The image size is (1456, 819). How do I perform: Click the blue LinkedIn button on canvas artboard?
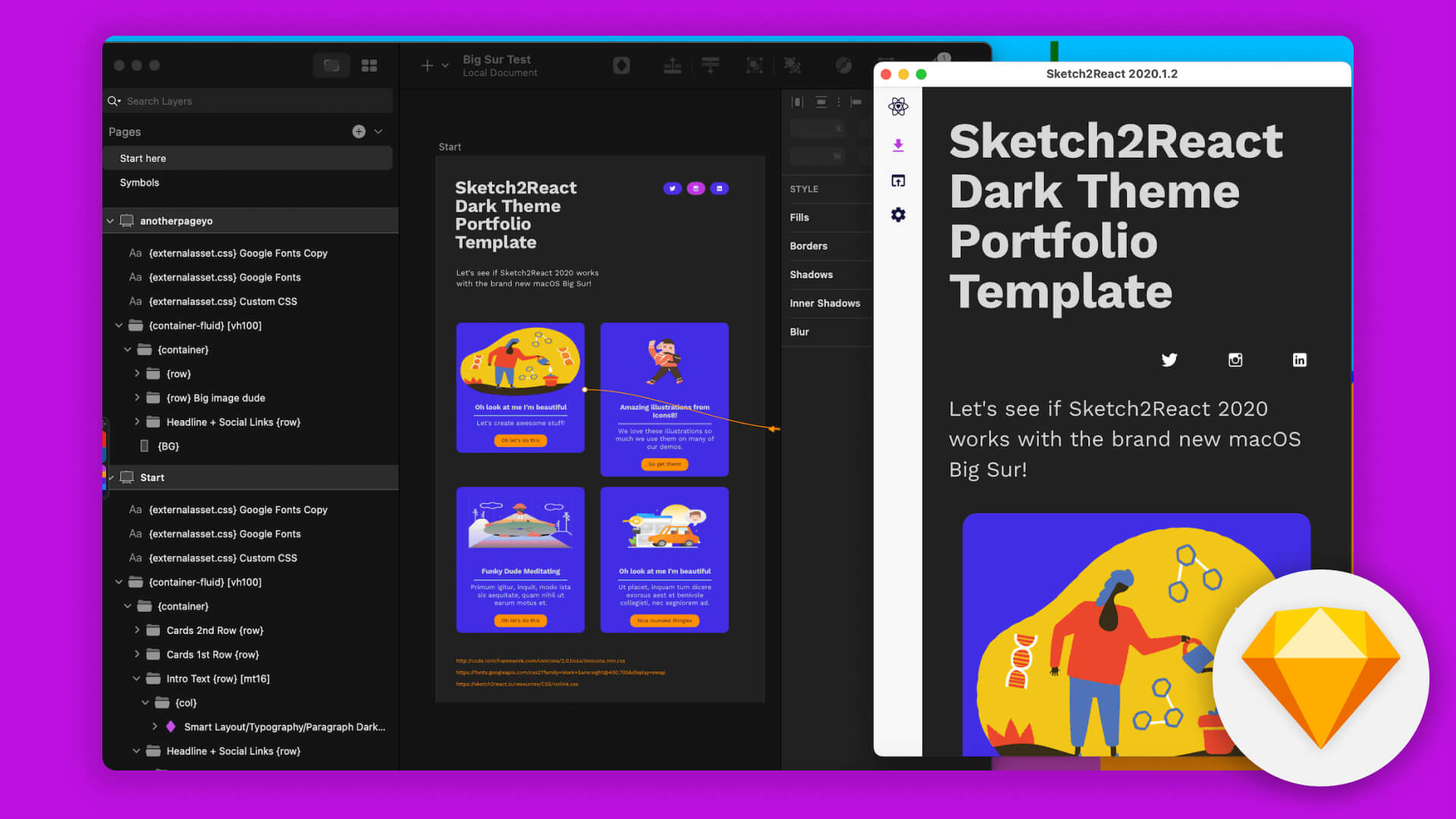719,188
